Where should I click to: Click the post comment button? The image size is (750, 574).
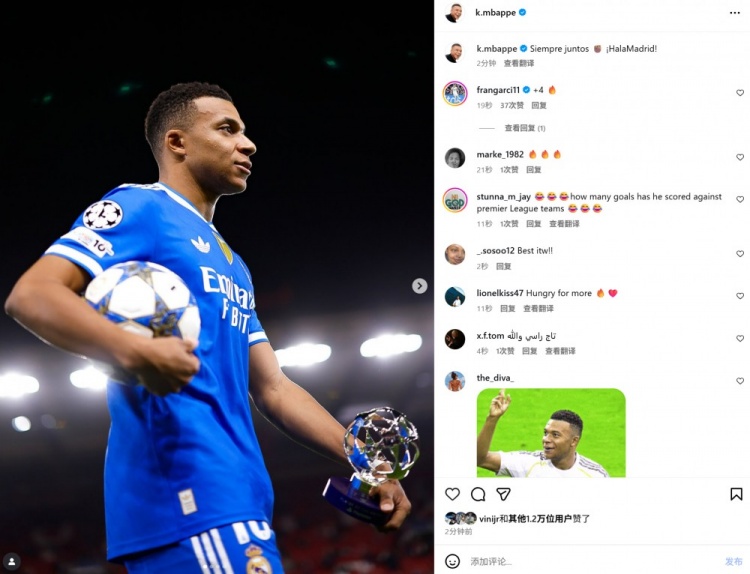tap(733, 561)
